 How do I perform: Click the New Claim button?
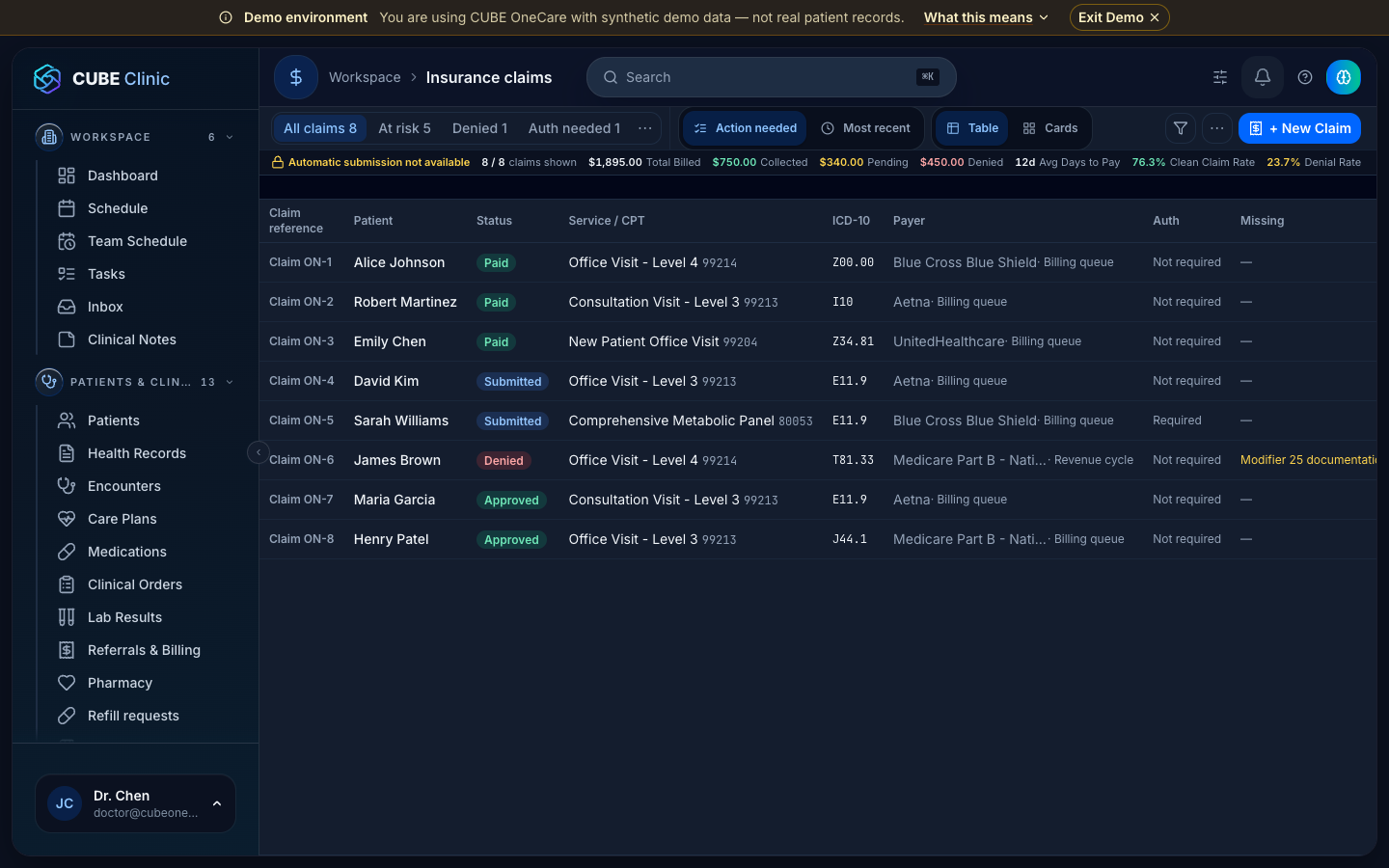tap(1299, 128)
